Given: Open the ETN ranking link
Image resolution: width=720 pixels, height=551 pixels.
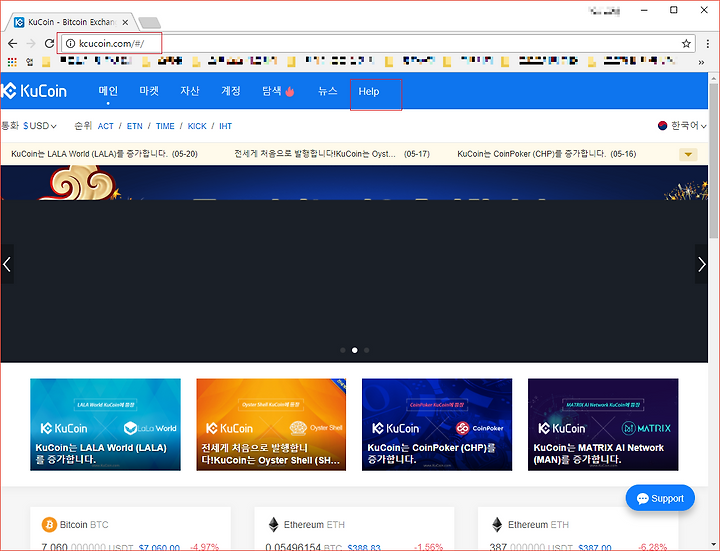Looking at the screenshot, I should tap(135, 126).
